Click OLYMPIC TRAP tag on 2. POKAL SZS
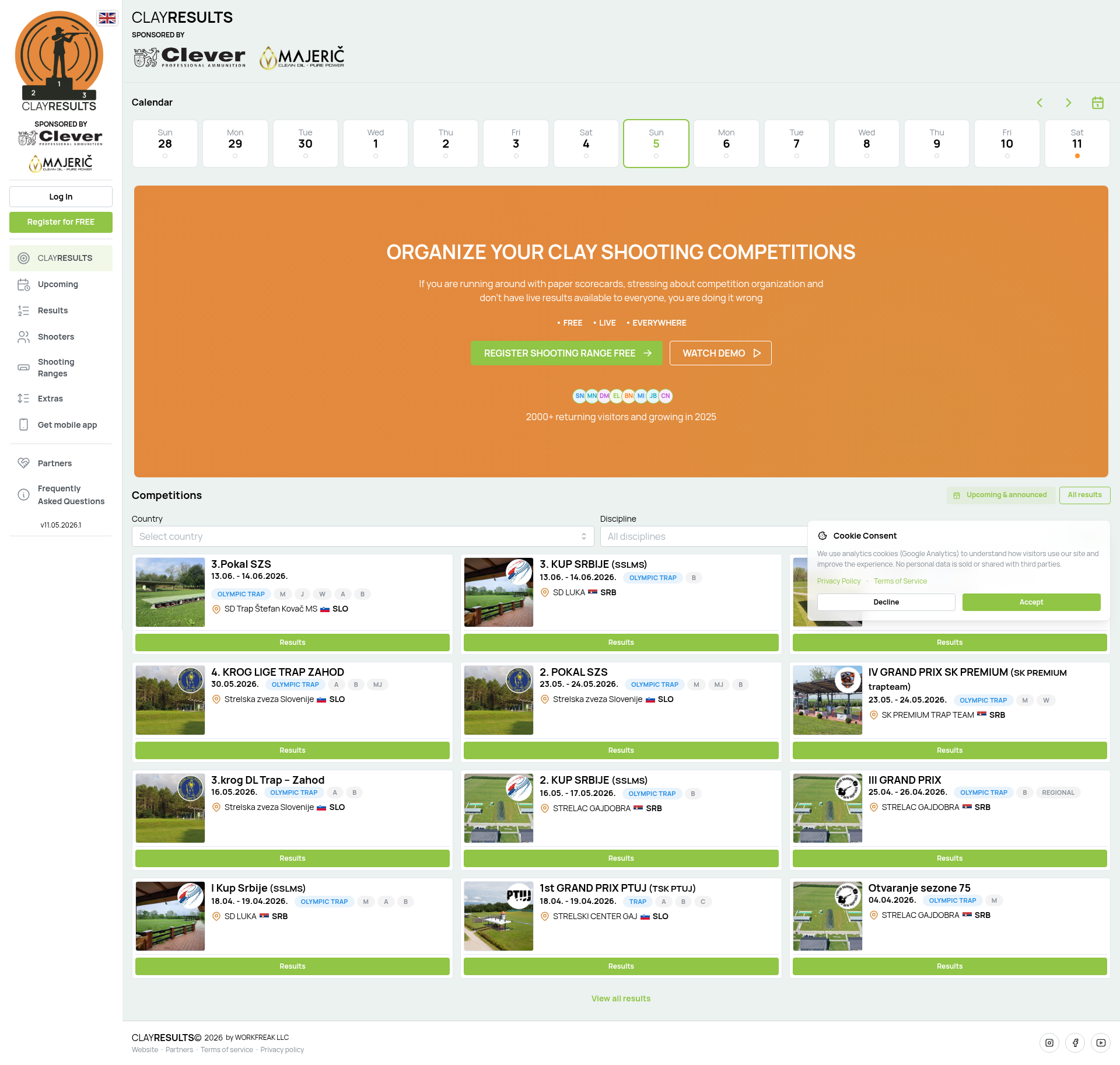Screen dimensions: 1120x1065 point(654,685)
